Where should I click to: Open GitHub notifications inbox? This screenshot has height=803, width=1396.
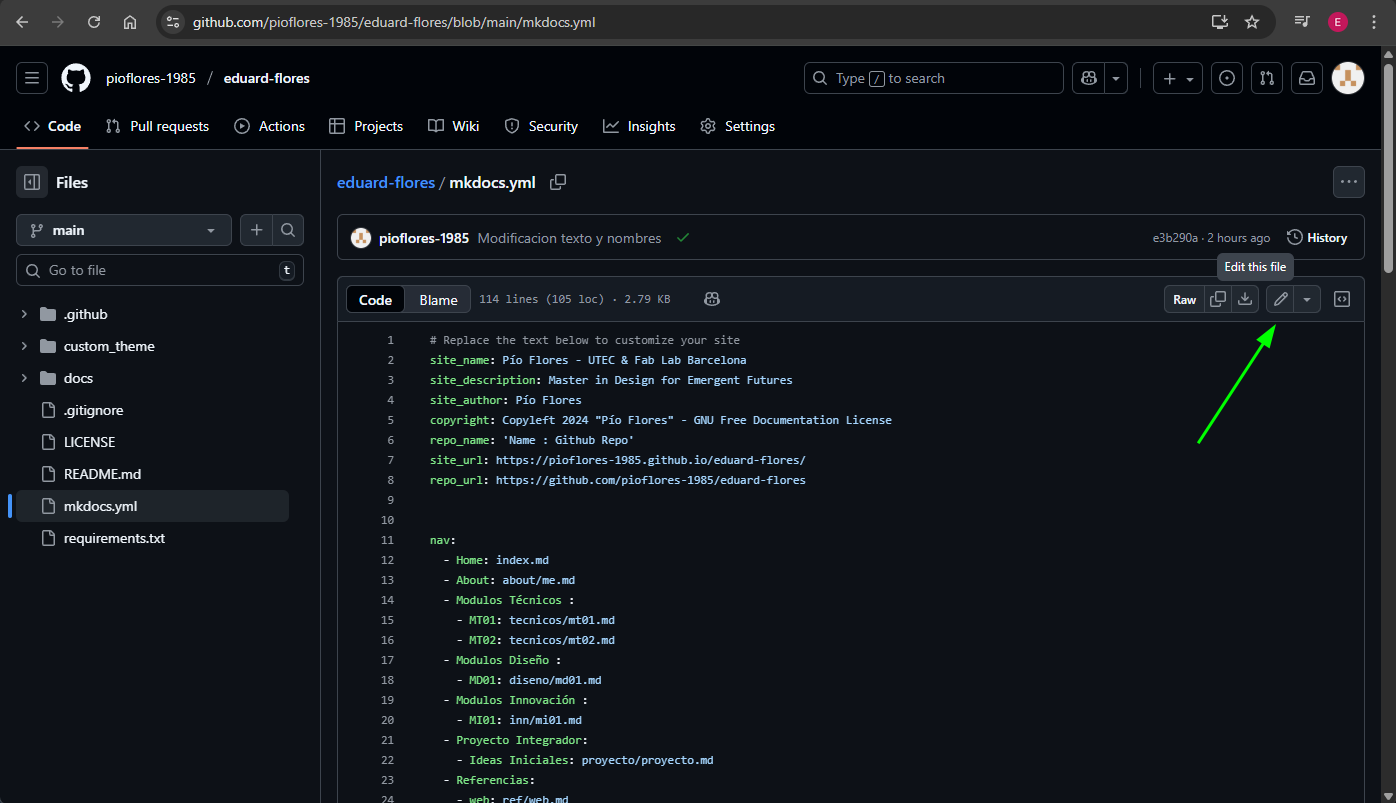1306,78
